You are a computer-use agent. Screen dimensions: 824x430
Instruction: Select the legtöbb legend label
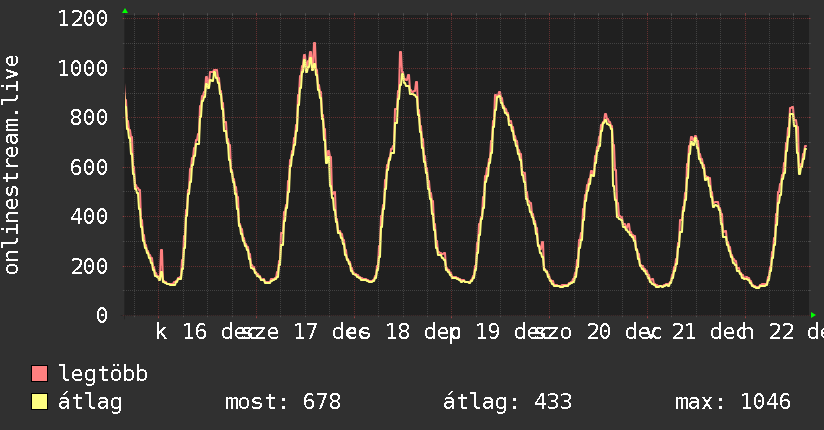(103, 374)
